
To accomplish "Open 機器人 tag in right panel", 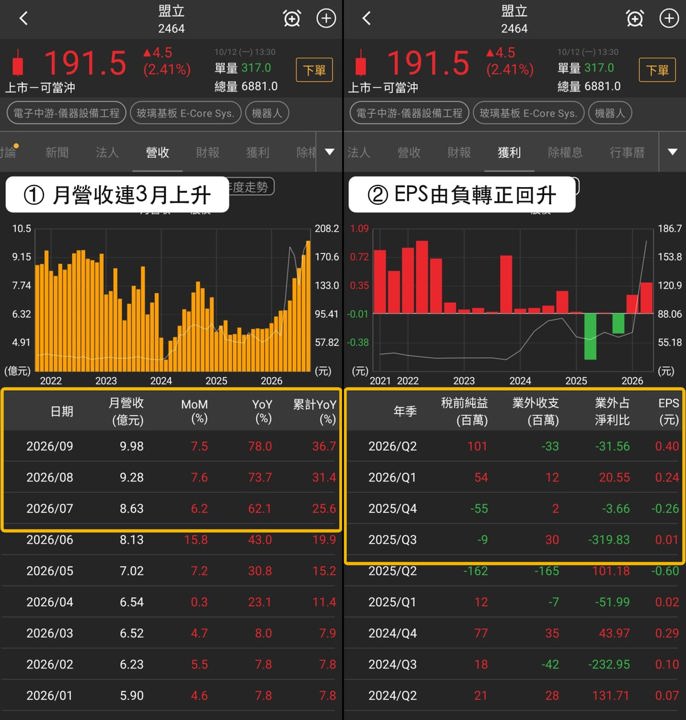I will click(610, 113).
